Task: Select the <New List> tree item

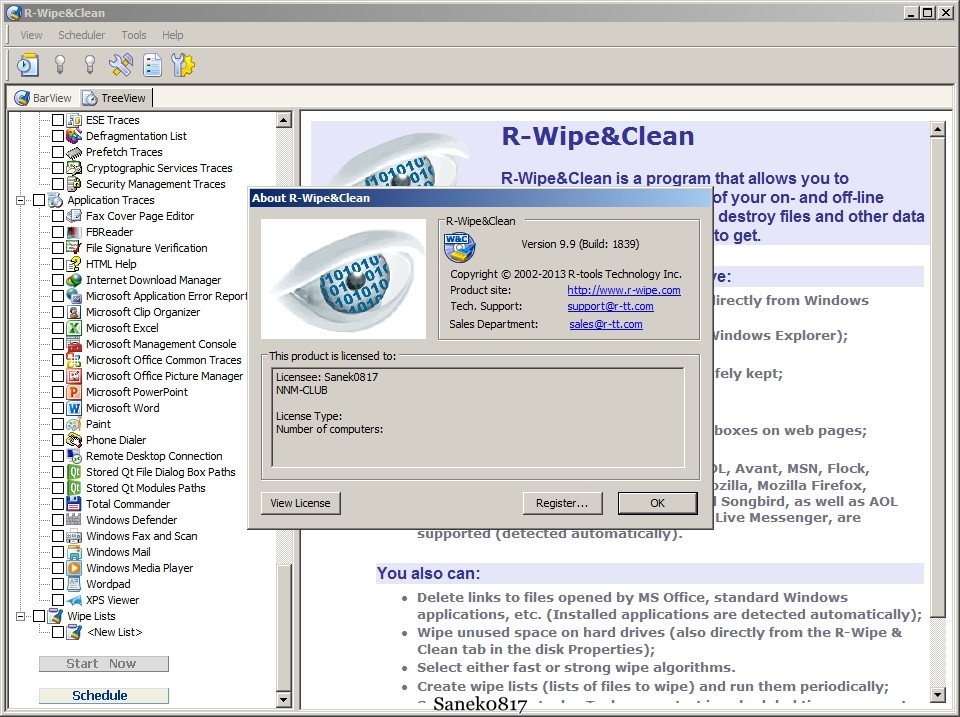Action: [114, 632]
